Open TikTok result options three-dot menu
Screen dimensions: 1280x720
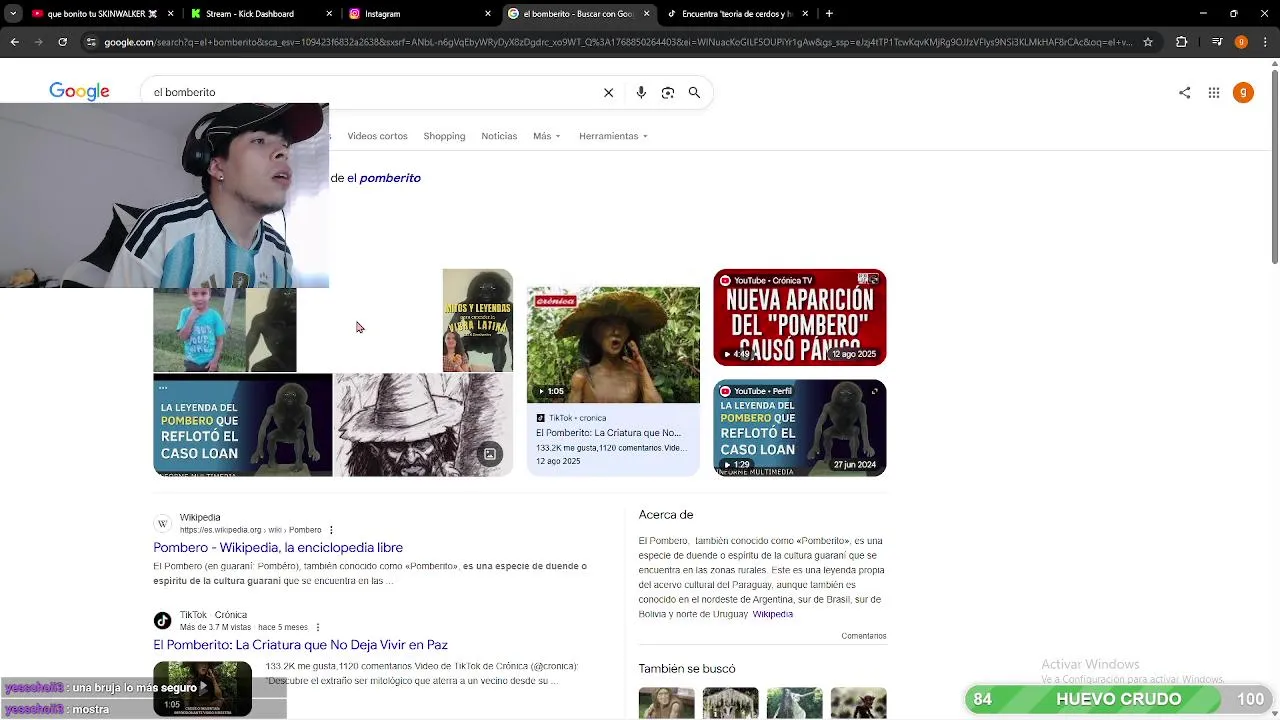(318, 627)
